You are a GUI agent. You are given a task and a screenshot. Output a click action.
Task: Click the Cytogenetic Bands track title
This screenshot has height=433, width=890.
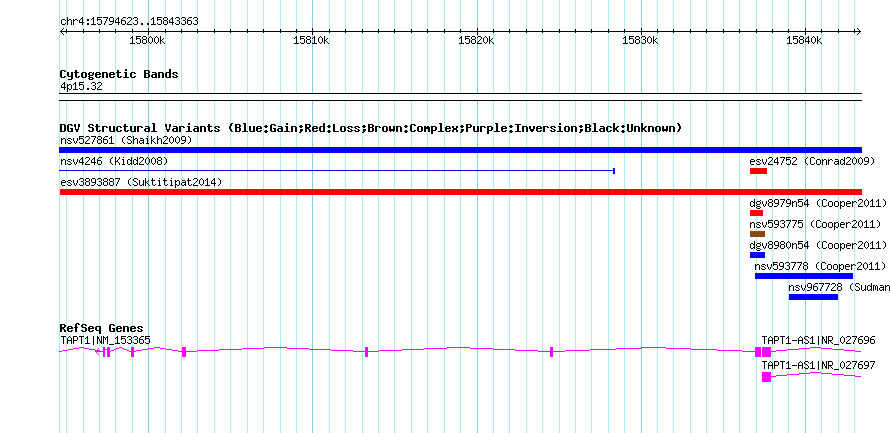119,74
